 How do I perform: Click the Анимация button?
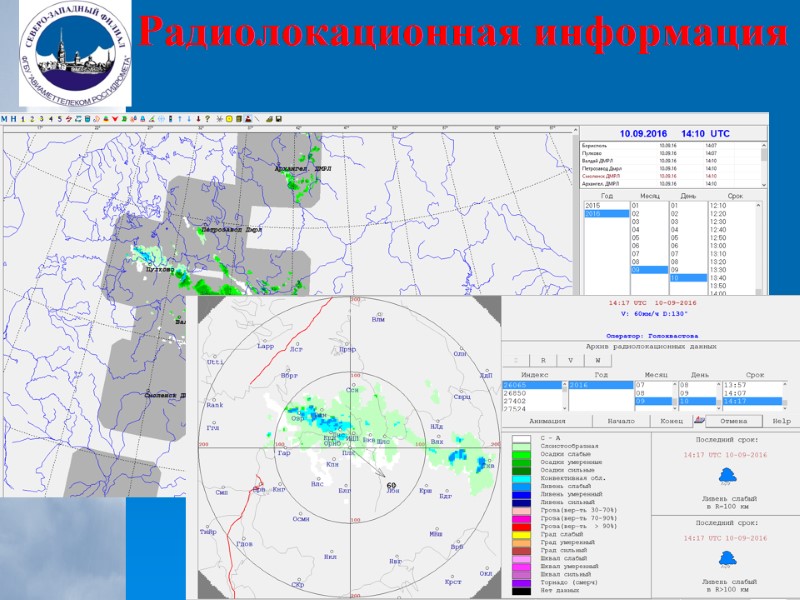(x=547, y=421)
